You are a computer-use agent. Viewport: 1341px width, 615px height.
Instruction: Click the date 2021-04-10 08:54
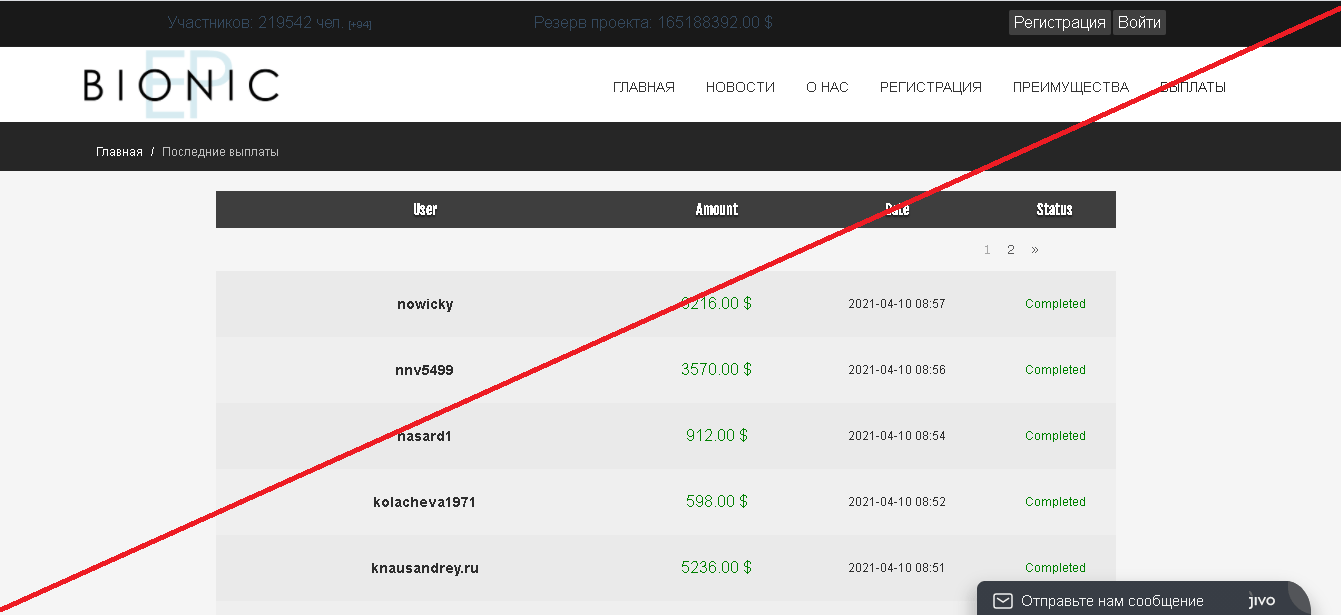click(x=897, y=436)
